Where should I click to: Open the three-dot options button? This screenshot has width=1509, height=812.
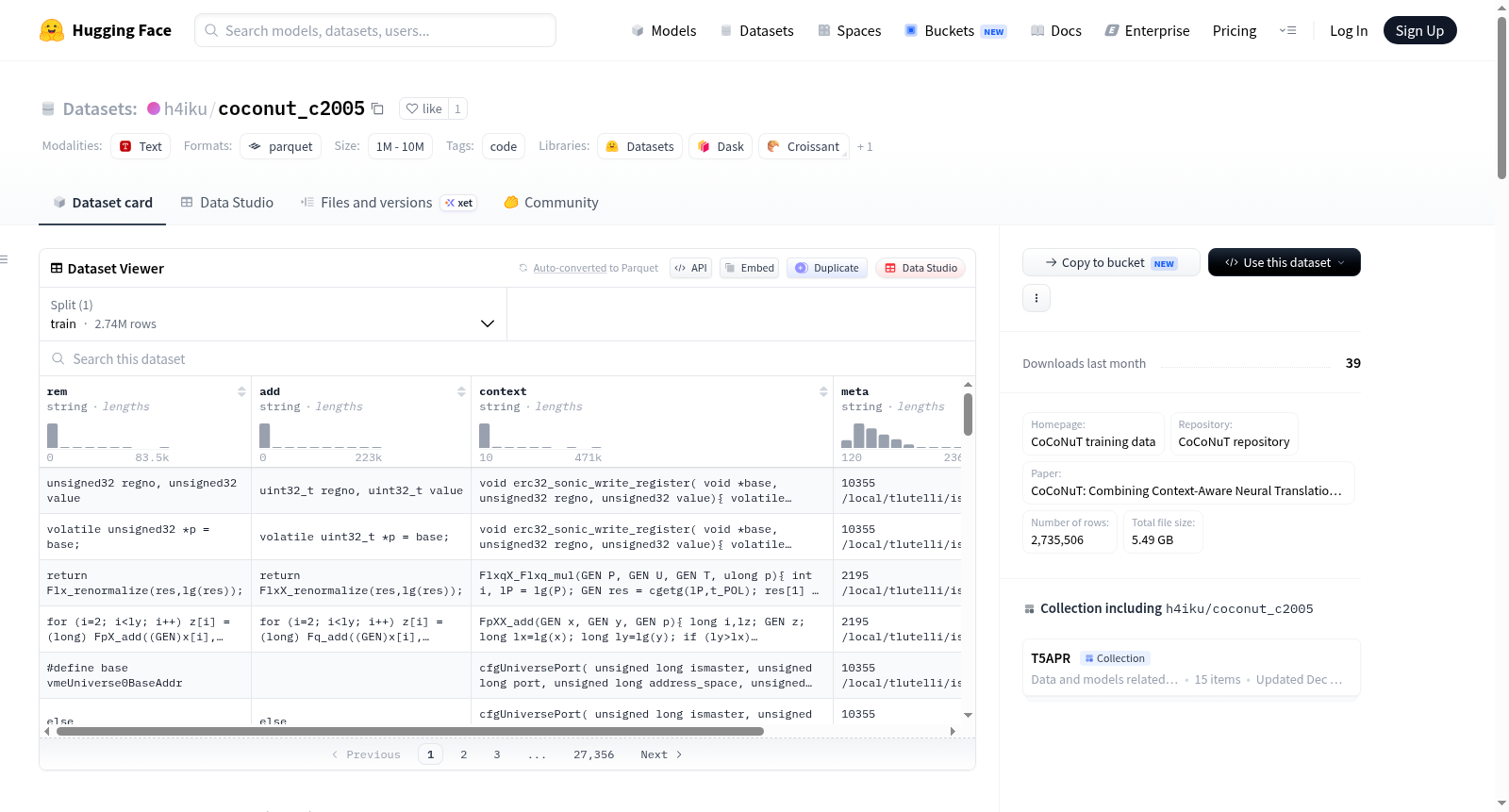pyautogui.click(x=1036, y=298)
